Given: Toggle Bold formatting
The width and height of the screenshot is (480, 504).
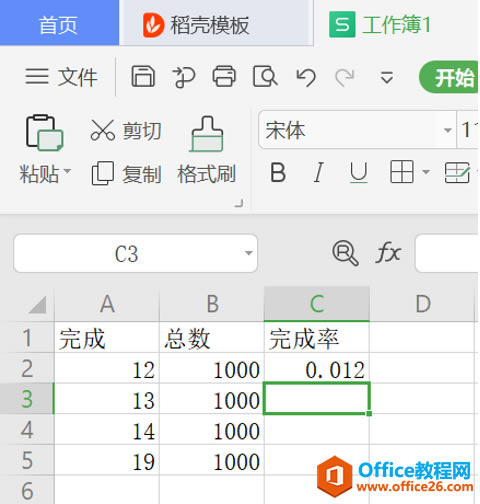Looking at the screenshot, I should point(278,172).
